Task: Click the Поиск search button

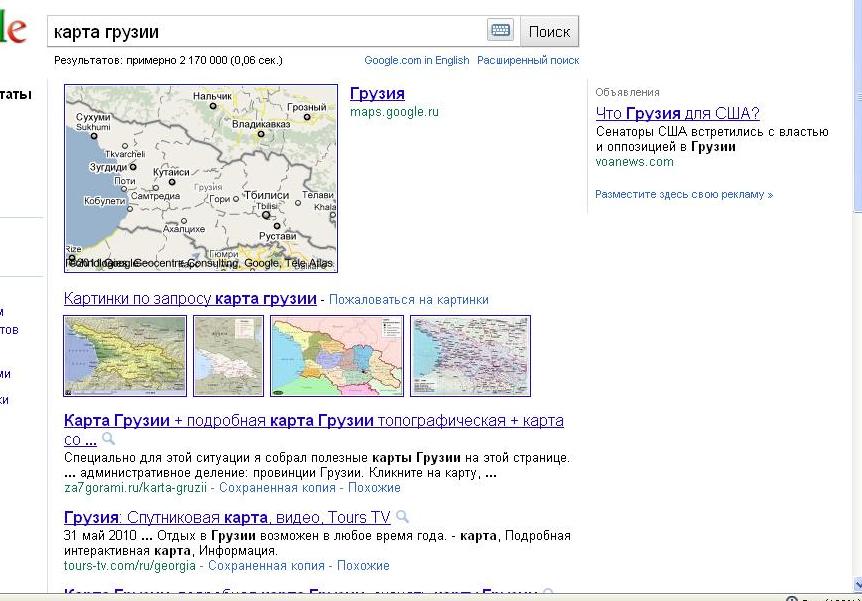Action: (549, 31)
